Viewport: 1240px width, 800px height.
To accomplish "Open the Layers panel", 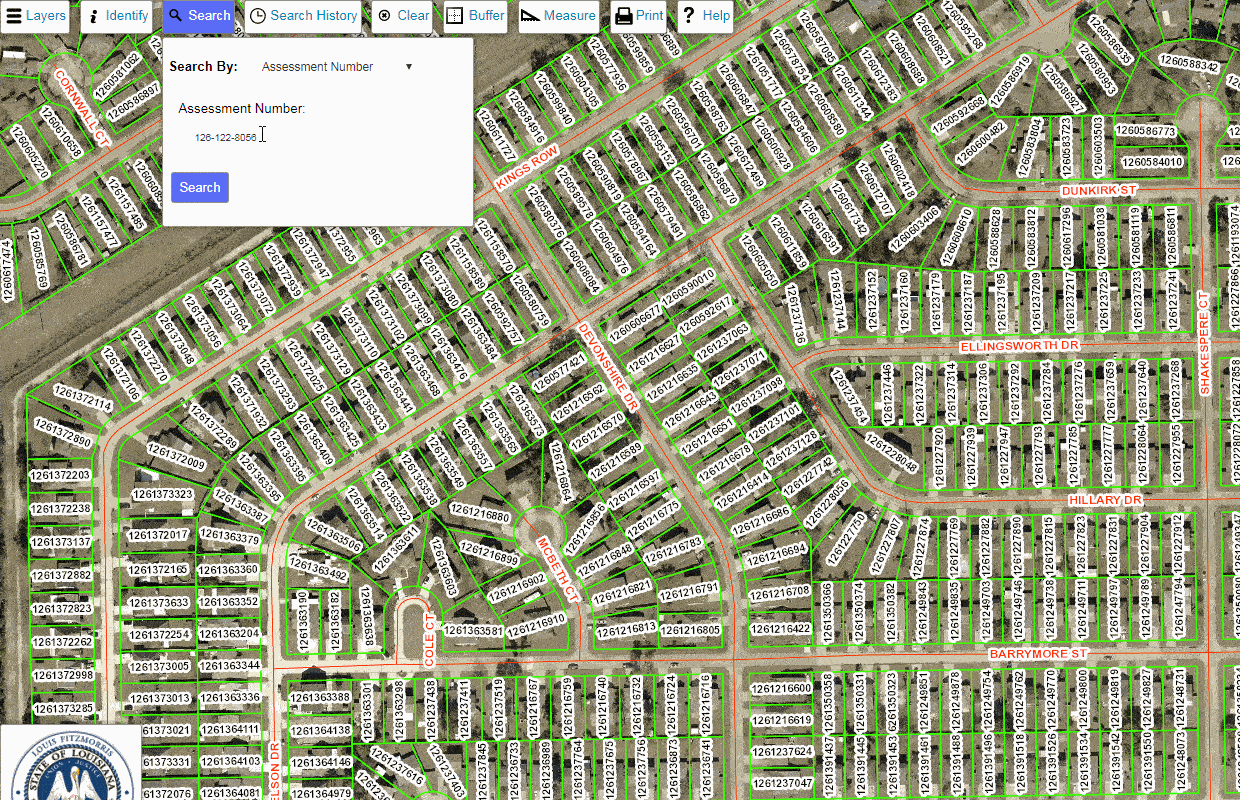I will [36, 16].
